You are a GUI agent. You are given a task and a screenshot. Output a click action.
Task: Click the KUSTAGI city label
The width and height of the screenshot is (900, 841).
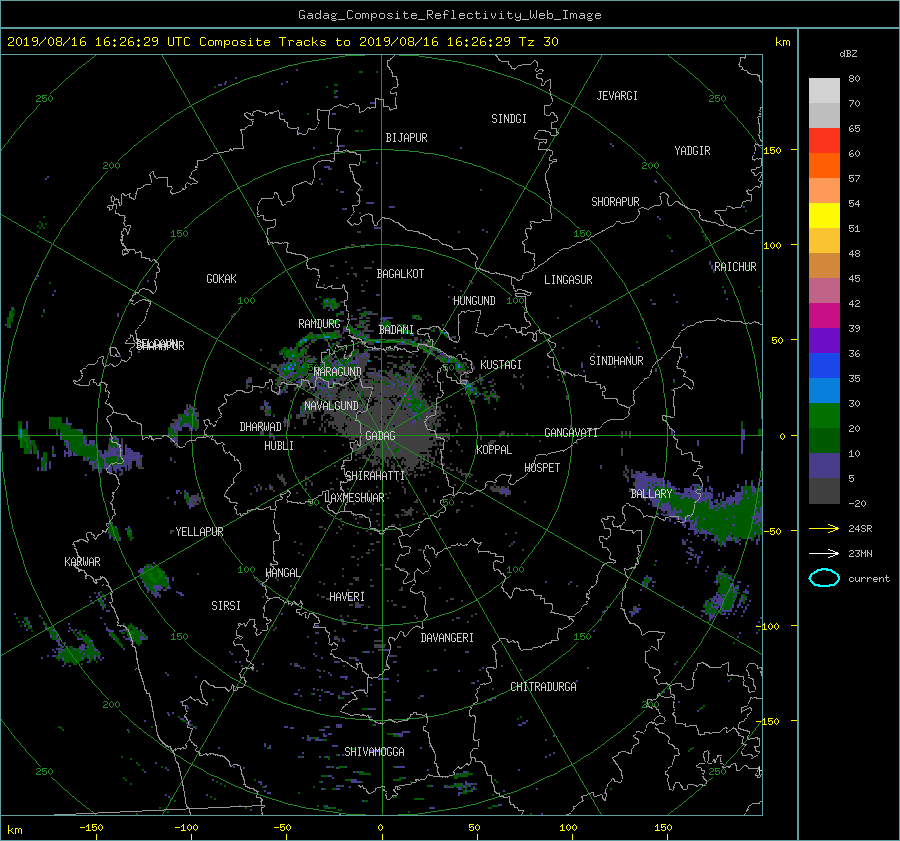pos(501,365)
